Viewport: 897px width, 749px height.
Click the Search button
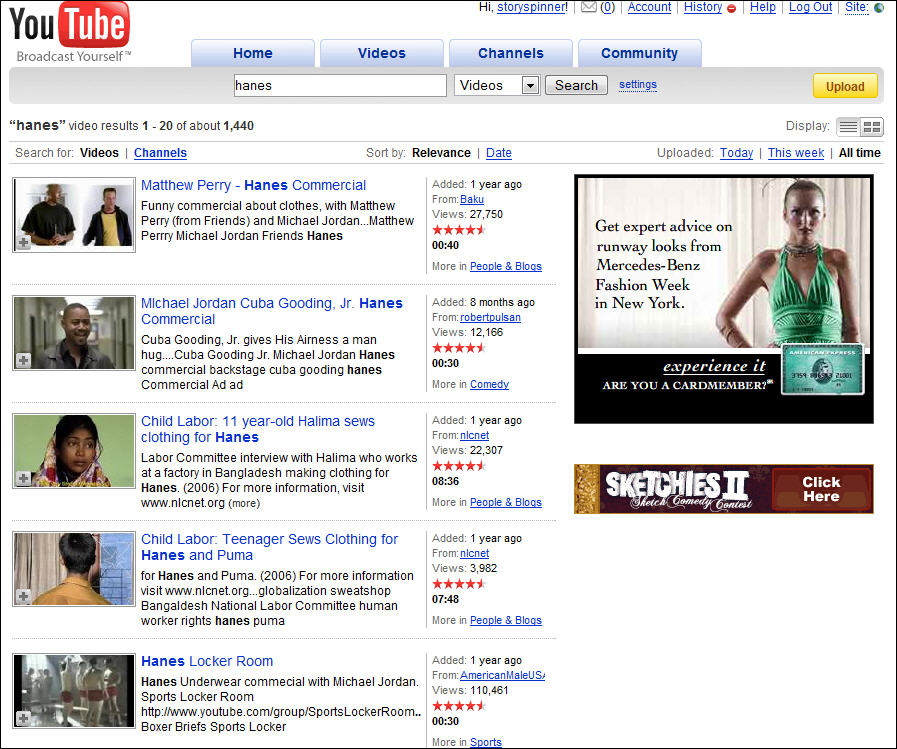point(576,85)
